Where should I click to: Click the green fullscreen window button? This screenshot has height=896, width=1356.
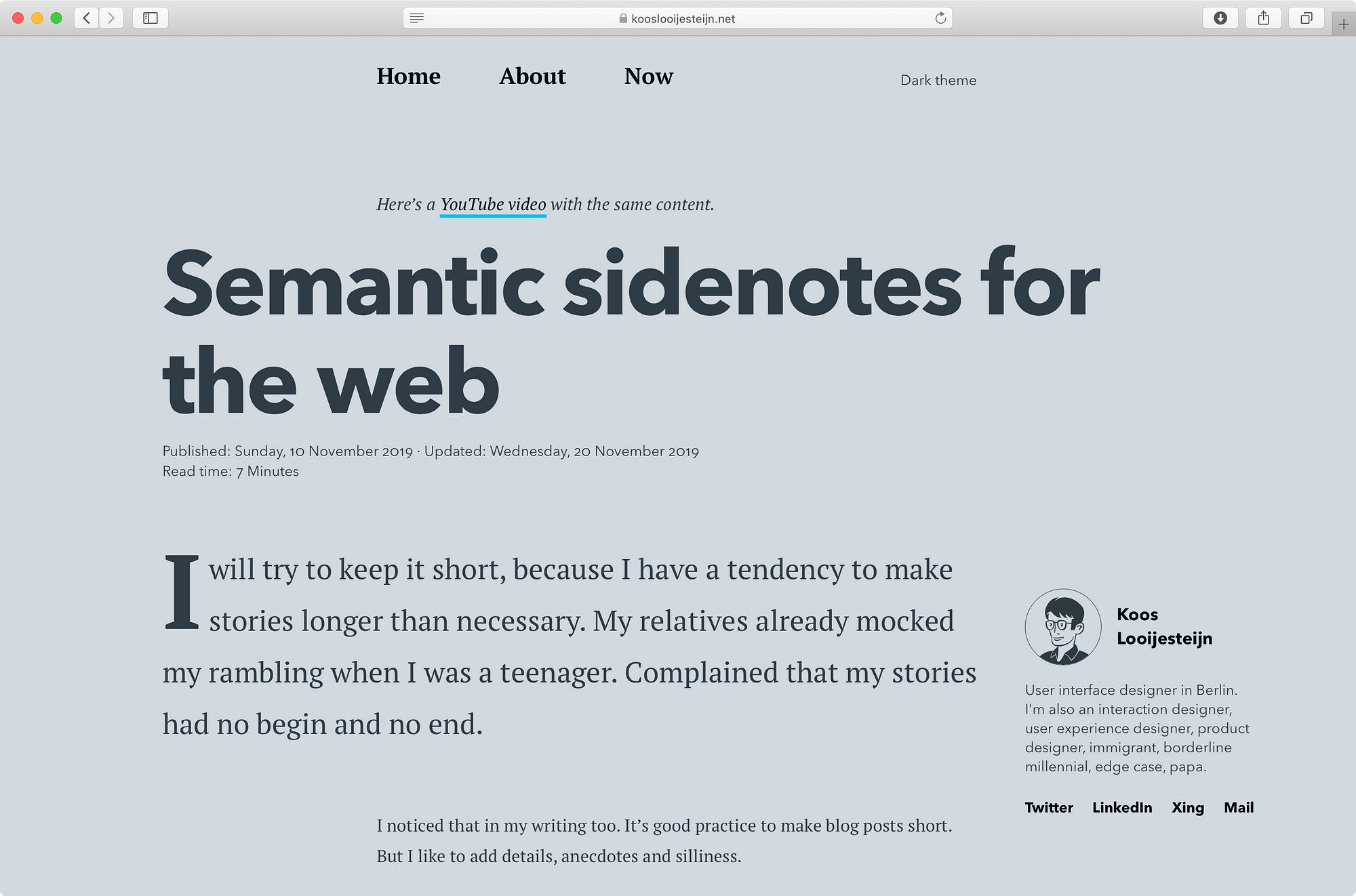click(x=56, y=18)
